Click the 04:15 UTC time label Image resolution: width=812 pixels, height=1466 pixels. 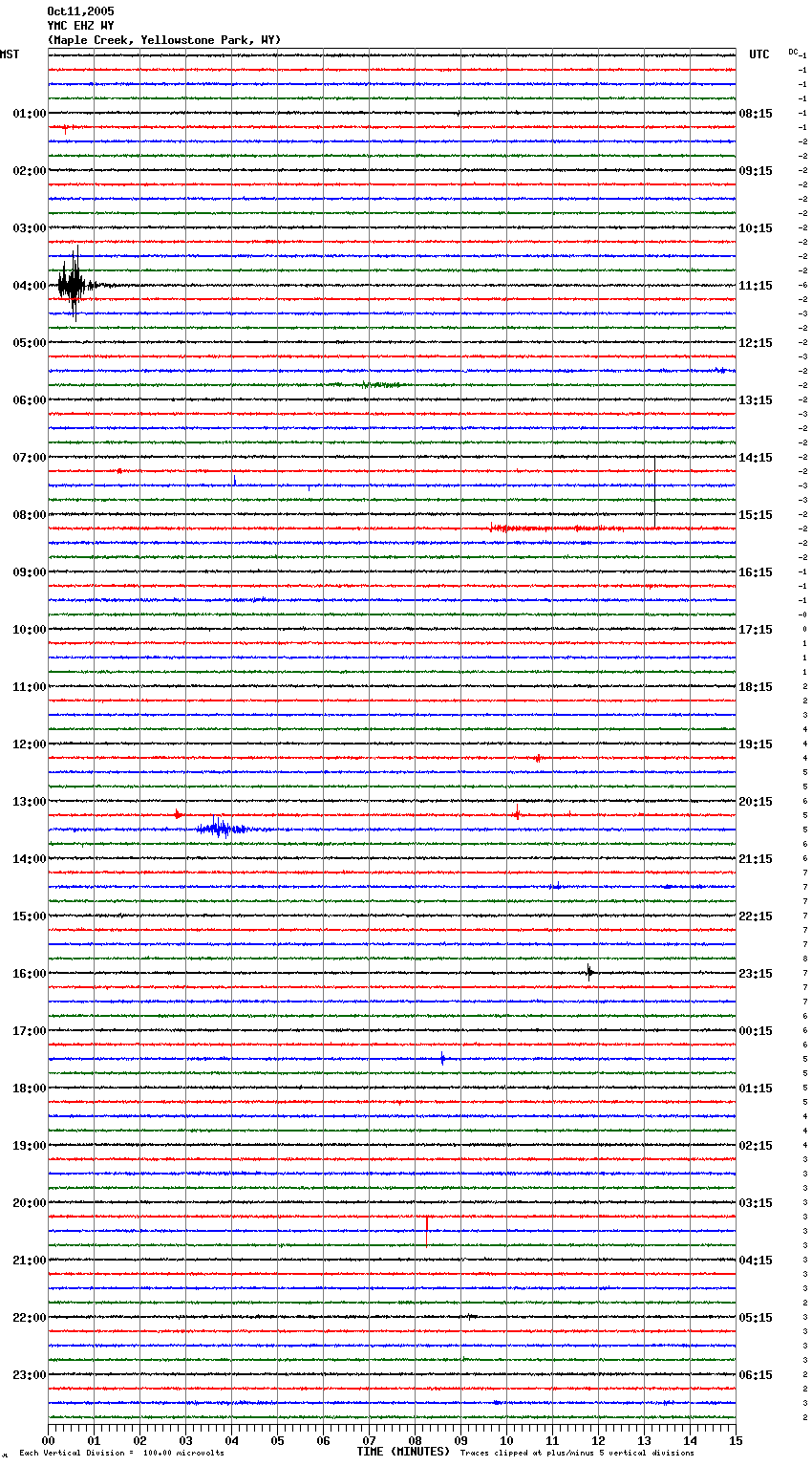pos(756,1261)
